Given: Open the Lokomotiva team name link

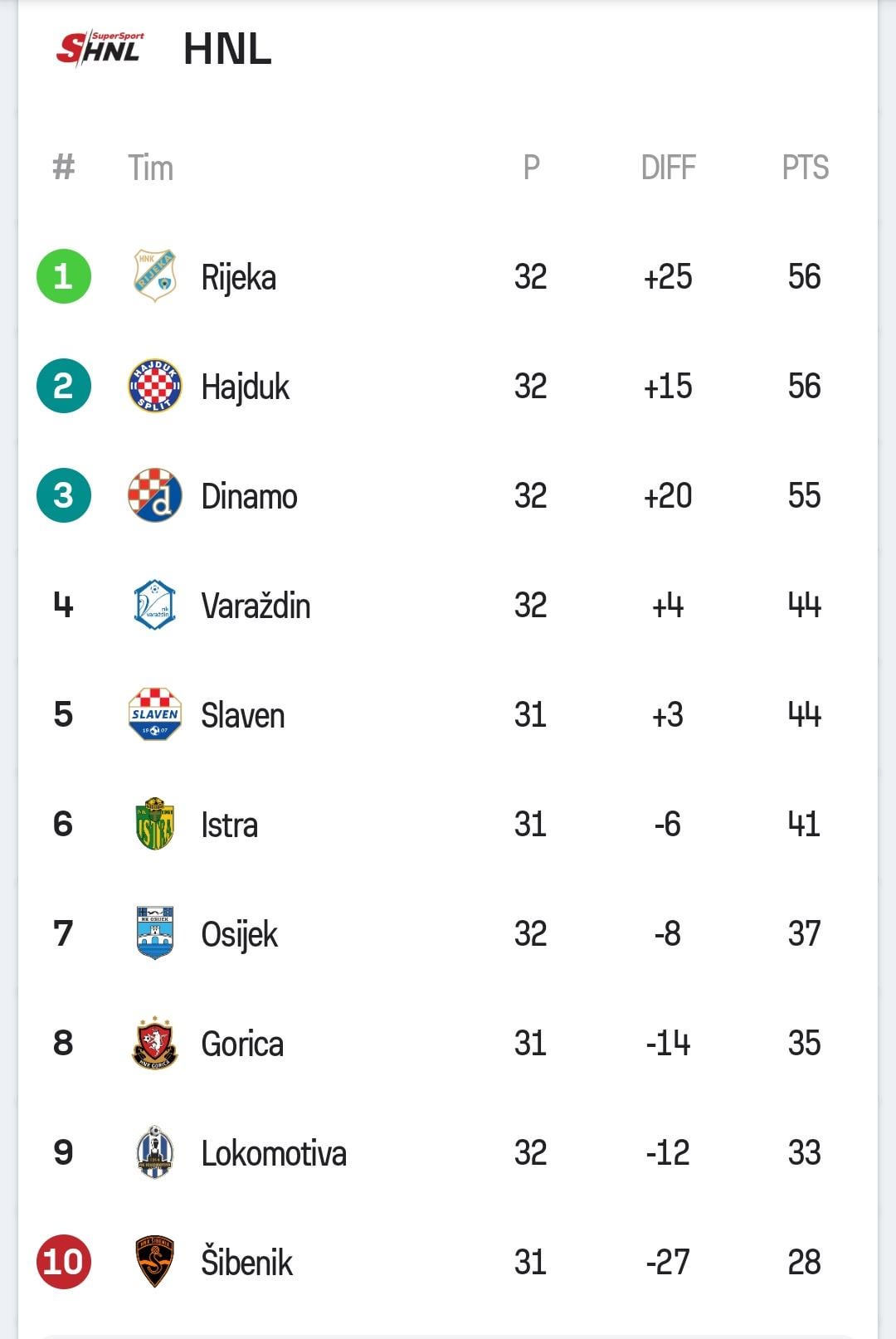Looking at the screenshot, I should pyautogui.click(x=274, y=1153).
